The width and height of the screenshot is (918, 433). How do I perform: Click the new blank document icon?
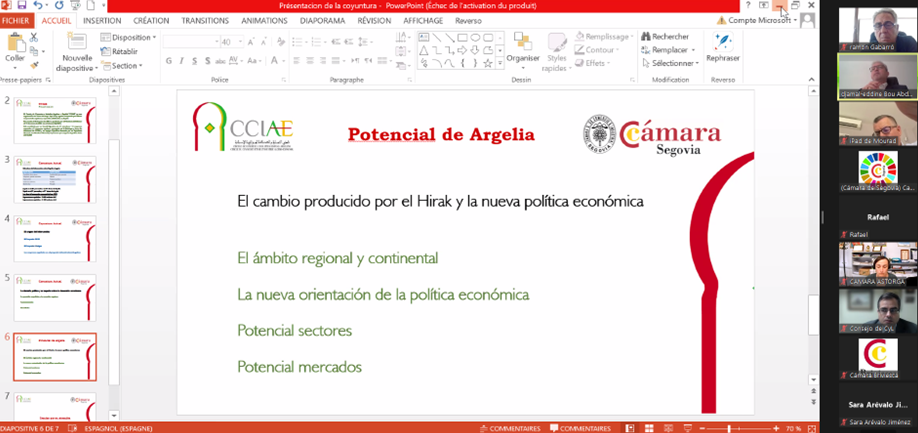[93, 5]
